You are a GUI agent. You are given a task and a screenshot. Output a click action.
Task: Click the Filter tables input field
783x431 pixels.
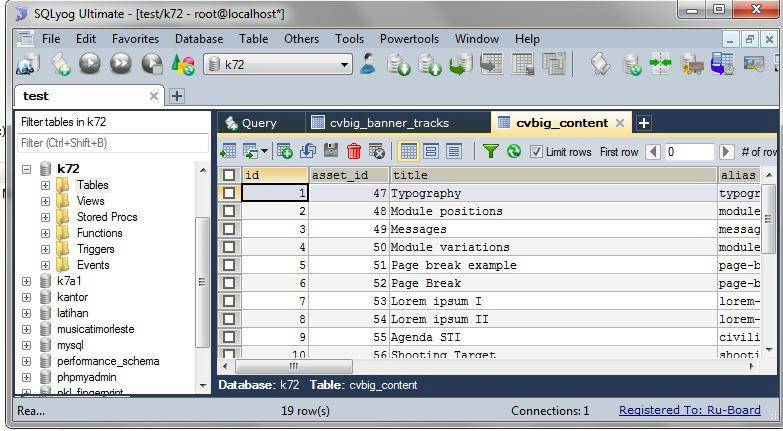113,143
